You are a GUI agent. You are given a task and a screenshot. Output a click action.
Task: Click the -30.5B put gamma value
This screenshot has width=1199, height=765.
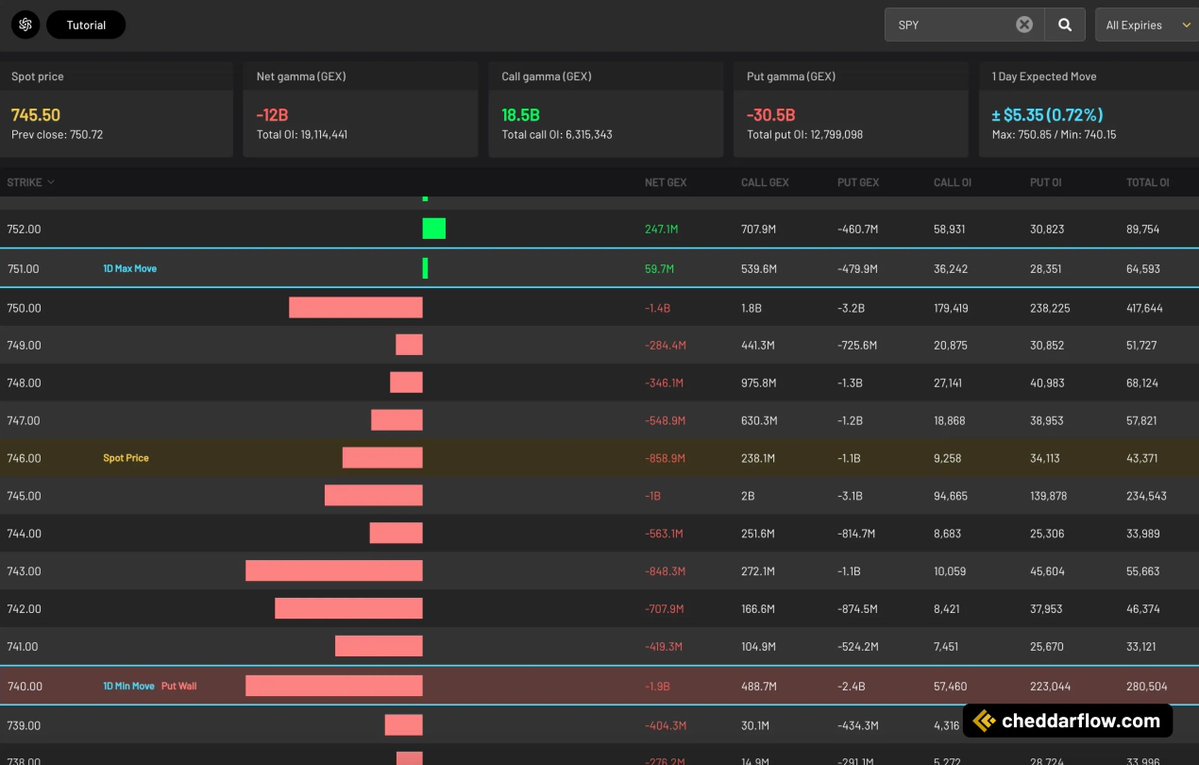(x=771, y=115)
